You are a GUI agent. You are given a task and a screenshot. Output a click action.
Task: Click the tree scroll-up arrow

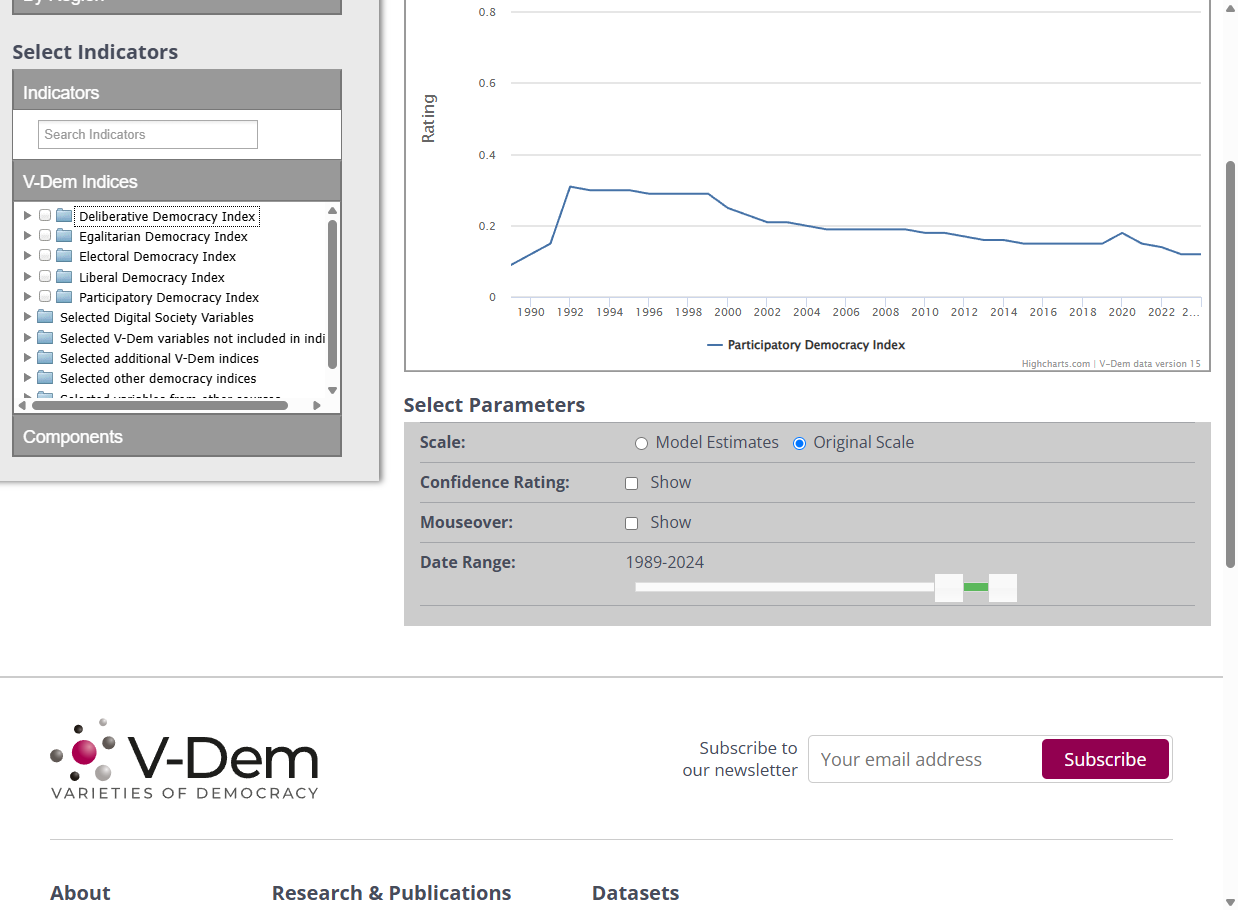coord(333,211)
